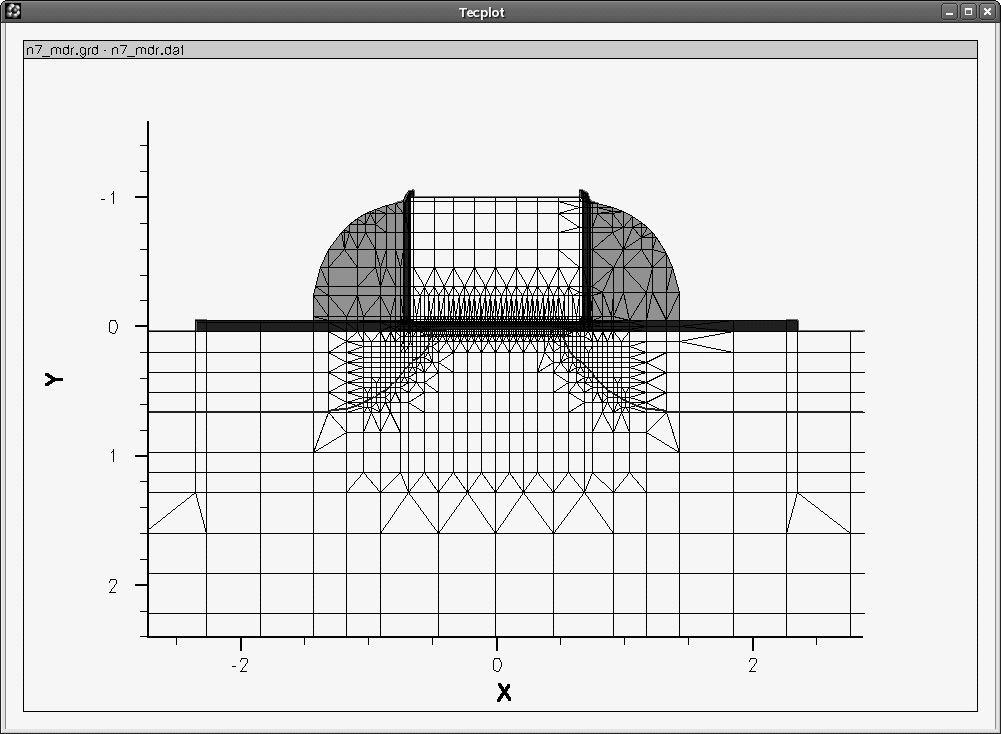
Task: Click the Y axis title label
Action: [x=54, y=379]
